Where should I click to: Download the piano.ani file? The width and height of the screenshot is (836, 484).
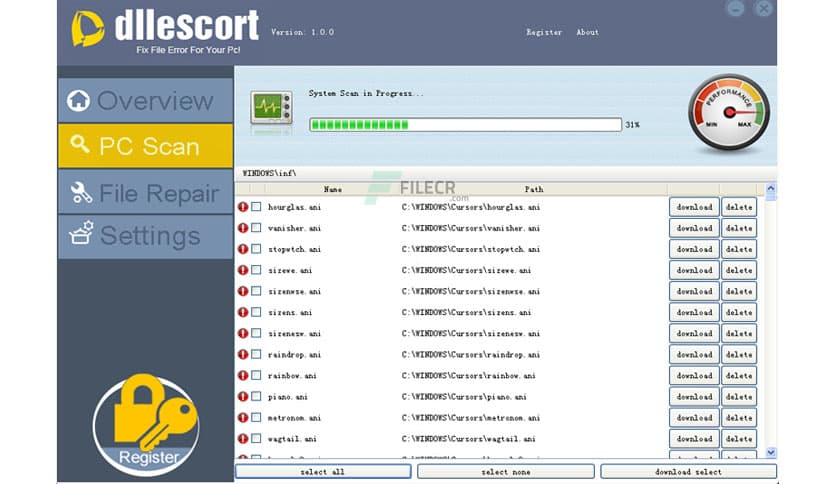pos(694,397)
